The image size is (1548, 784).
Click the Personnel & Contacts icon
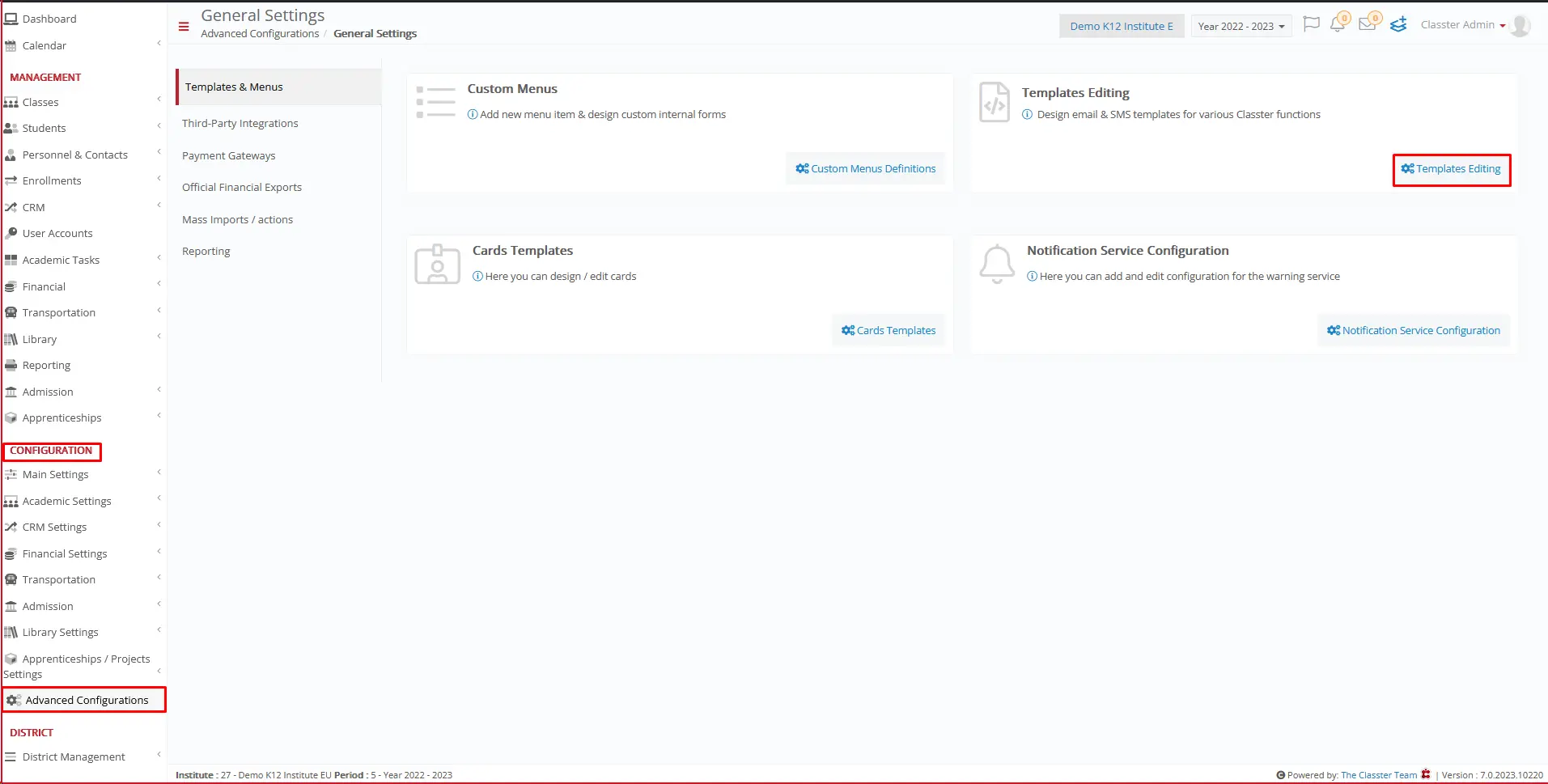tap(11, 155)
